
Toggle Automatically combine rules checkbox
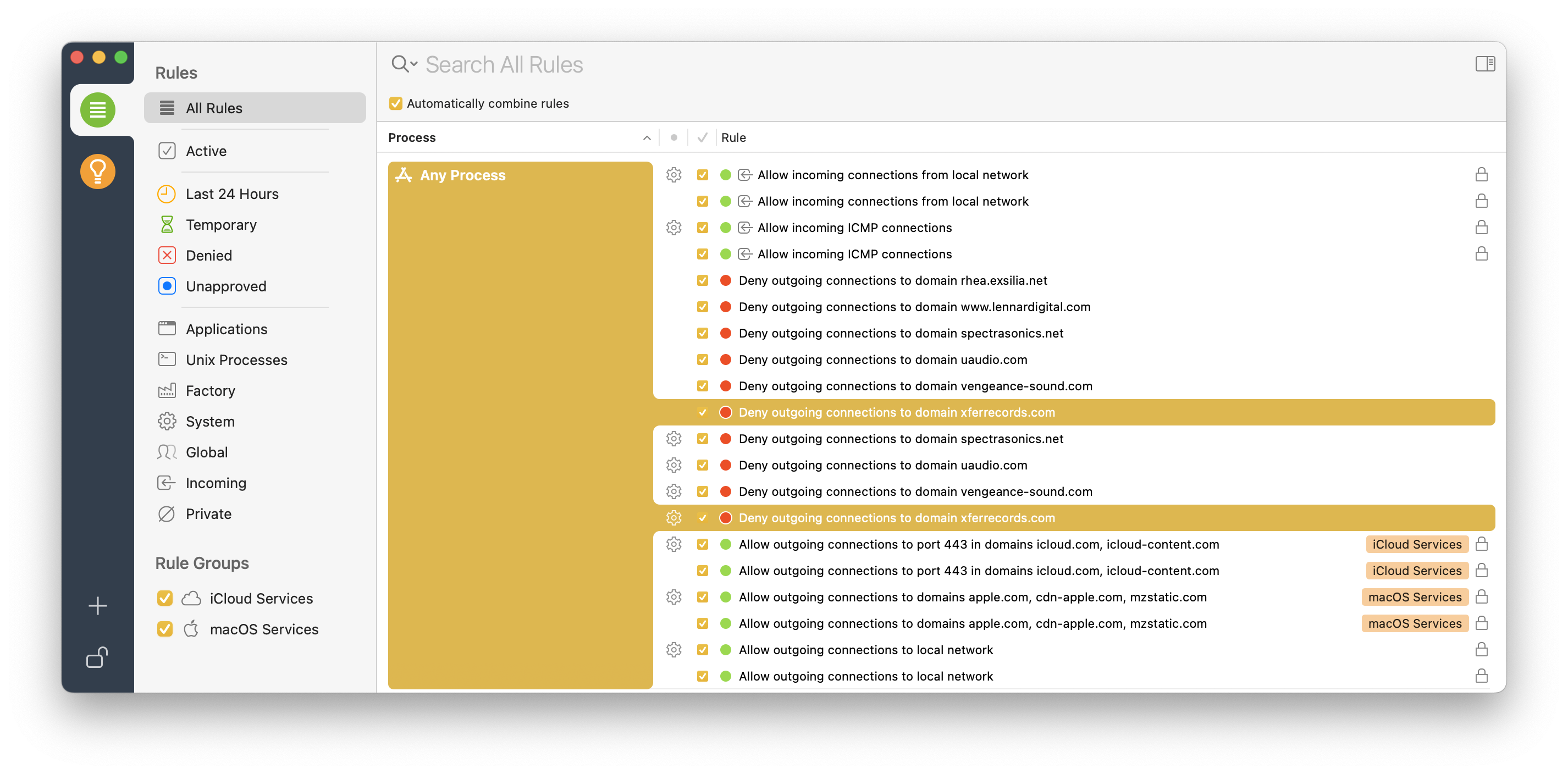[396, 103]
